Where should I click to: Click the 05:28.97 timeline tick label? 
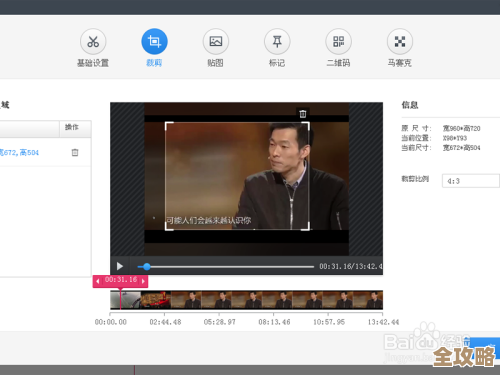(x=220, y=322)
